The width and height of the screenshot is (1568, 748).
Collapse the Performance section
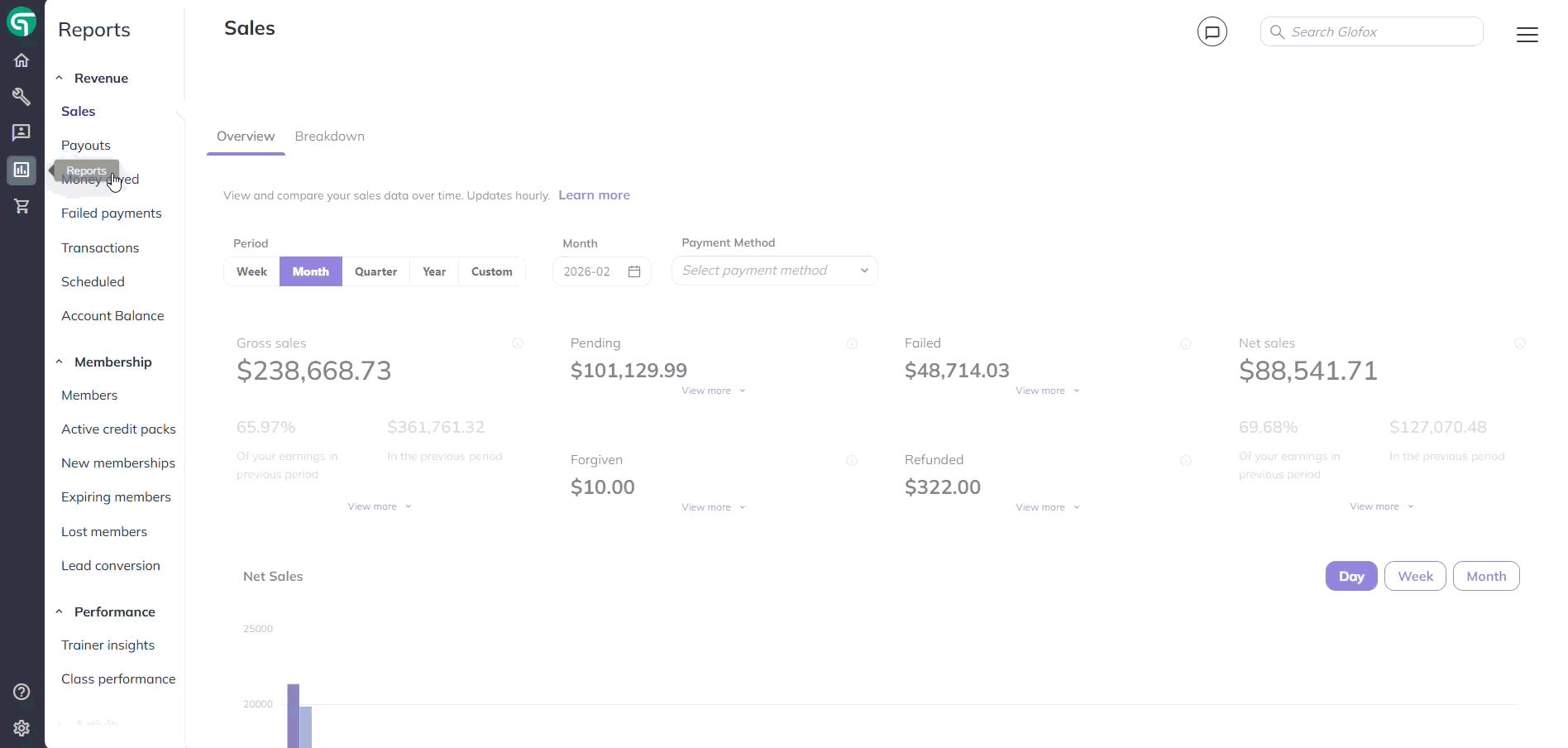(x=59, y=611)
